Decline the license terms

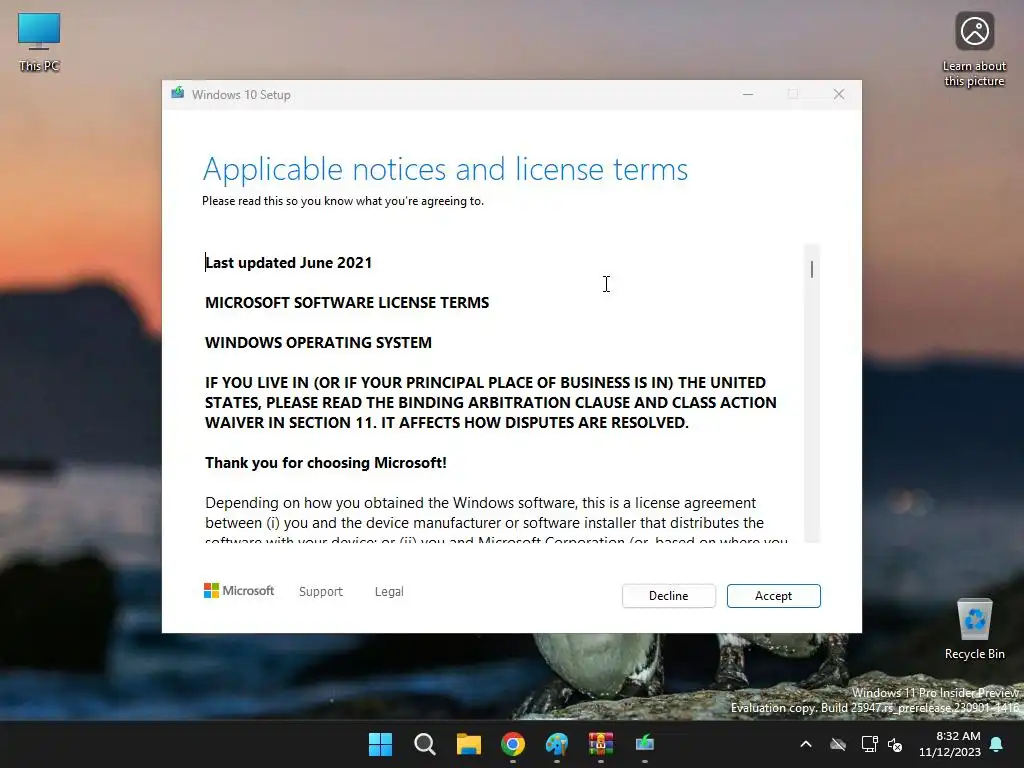(669, 596)
